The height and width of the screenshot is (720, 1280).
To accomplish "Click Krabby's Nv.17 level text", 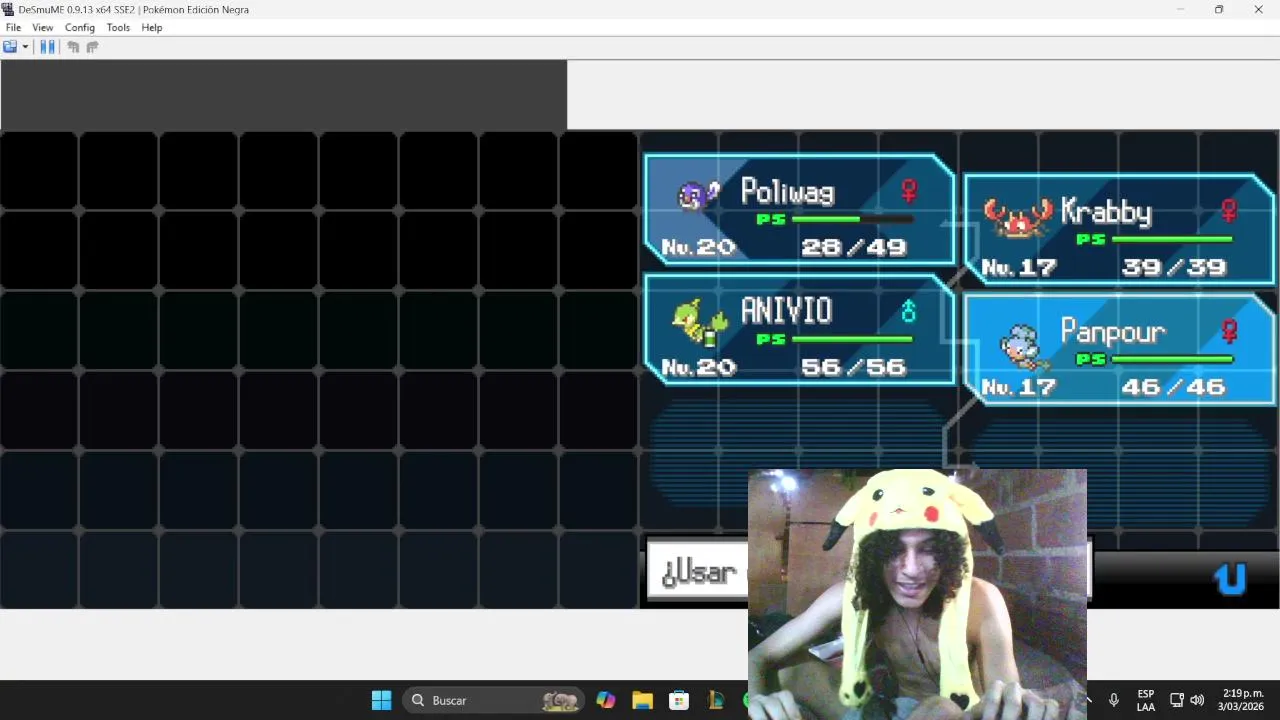I will click(x=1018, y=267).
